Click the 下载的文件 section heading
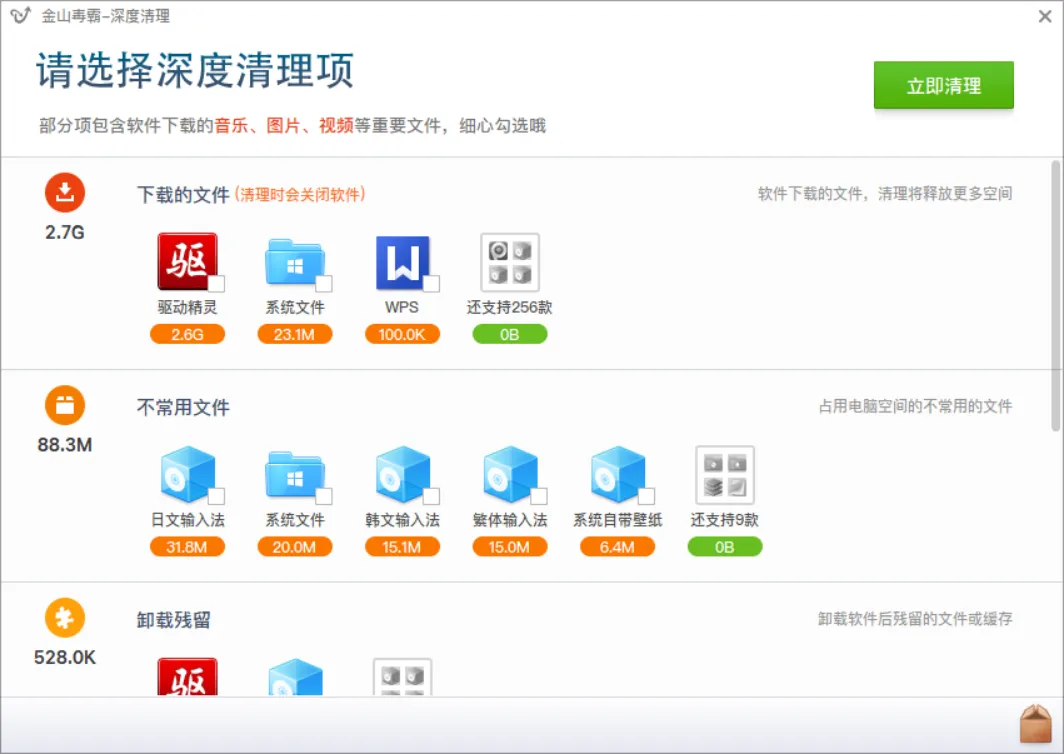This screenshot has height=754, width=1064. [x=183, y=195]
